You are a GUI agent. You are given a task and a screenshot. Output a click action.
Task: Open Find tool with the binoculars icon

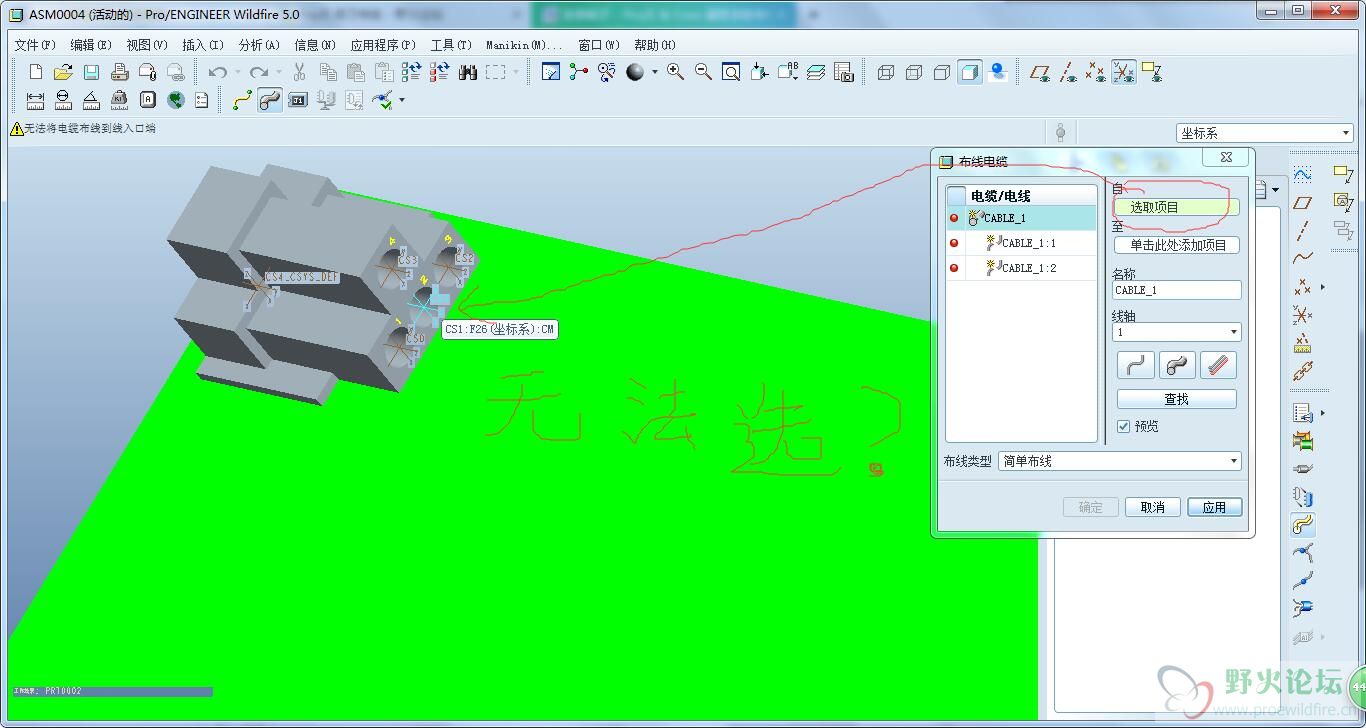point(467,72)
